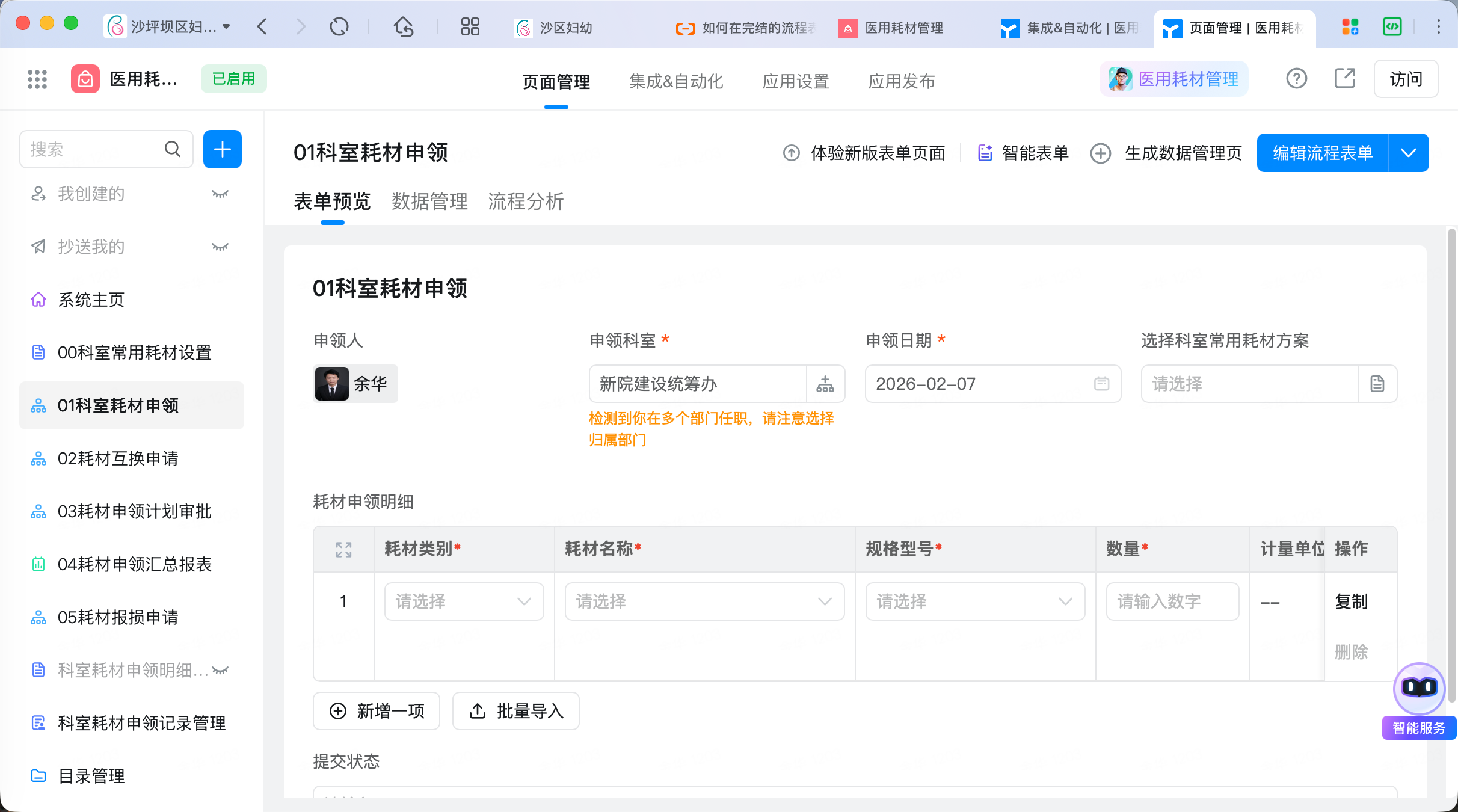
Task: Open the 耗材类别 dropdown in row 1
Action: point(464,601)
